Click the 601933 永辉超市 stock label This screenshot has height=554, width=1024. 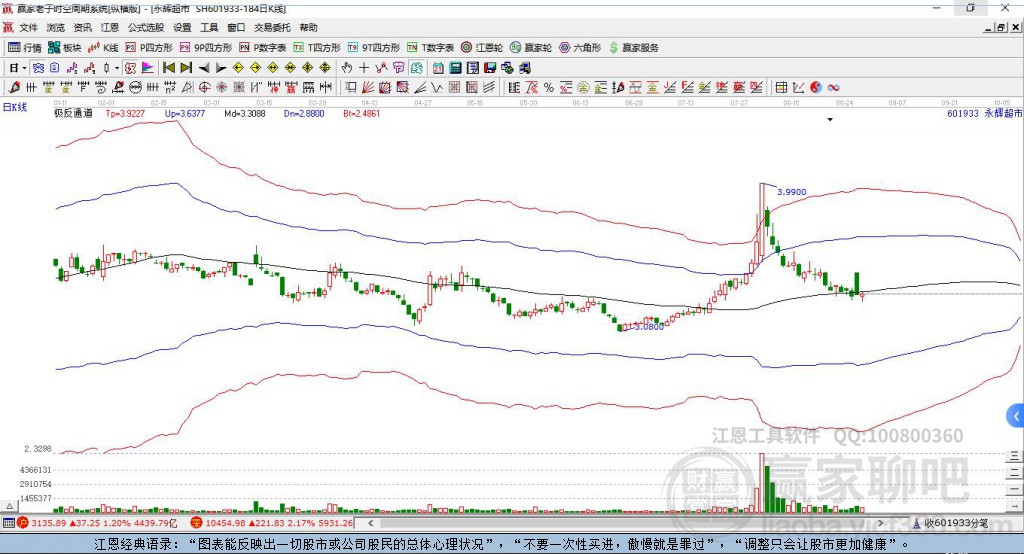point(984,114)
